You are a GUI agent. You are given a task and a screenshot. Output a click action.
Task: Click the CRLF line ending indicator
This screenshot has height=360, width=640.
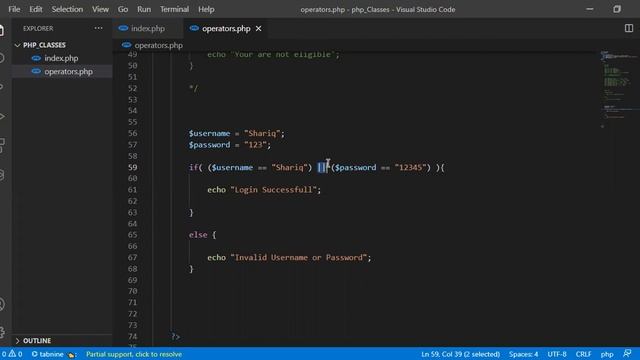[583, 354]
